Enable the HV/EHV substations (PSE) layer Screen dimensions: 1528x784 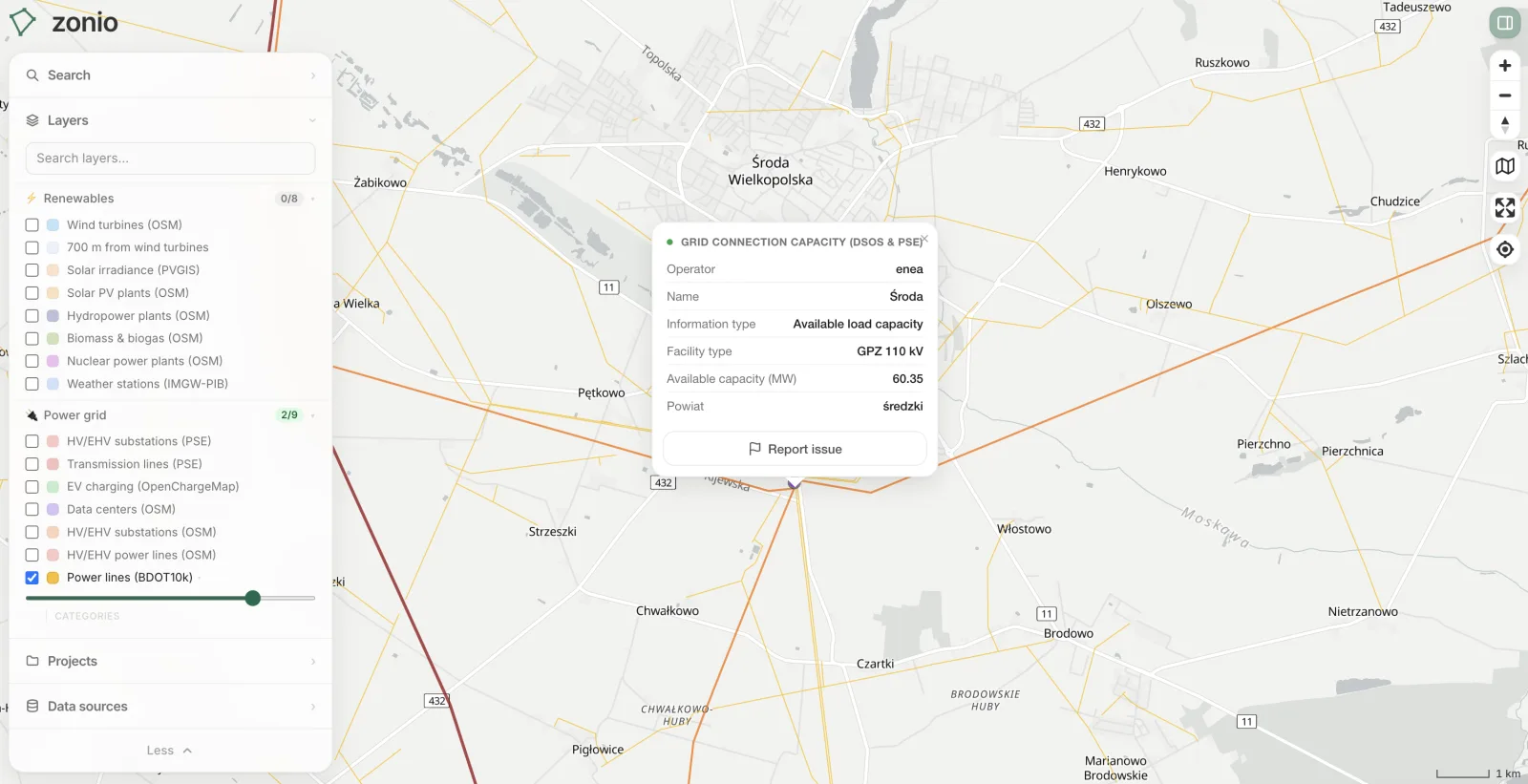coord(32,441)
